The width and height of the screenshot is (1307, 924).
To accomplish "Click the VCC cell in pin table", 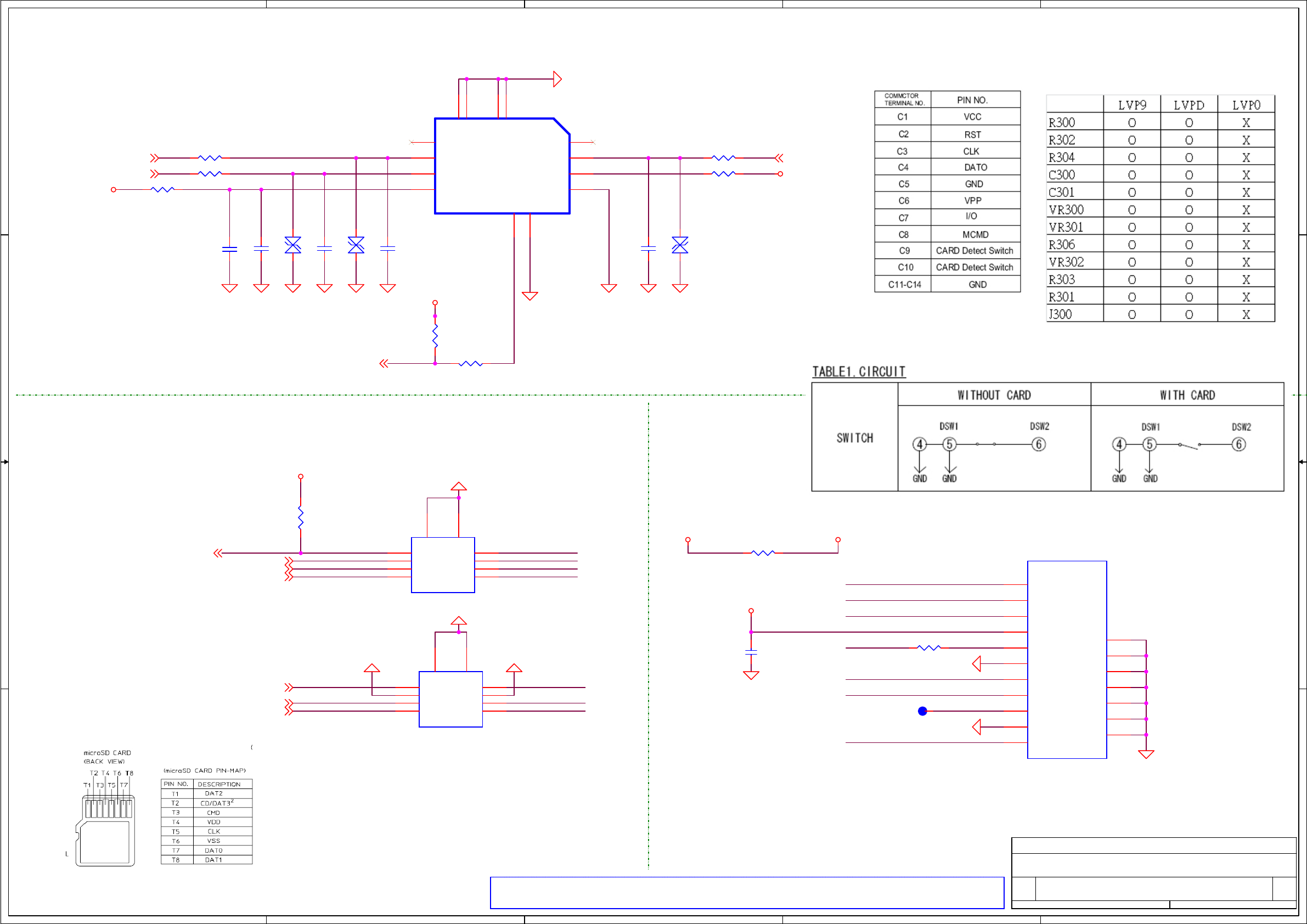I will tap(972, 117).
